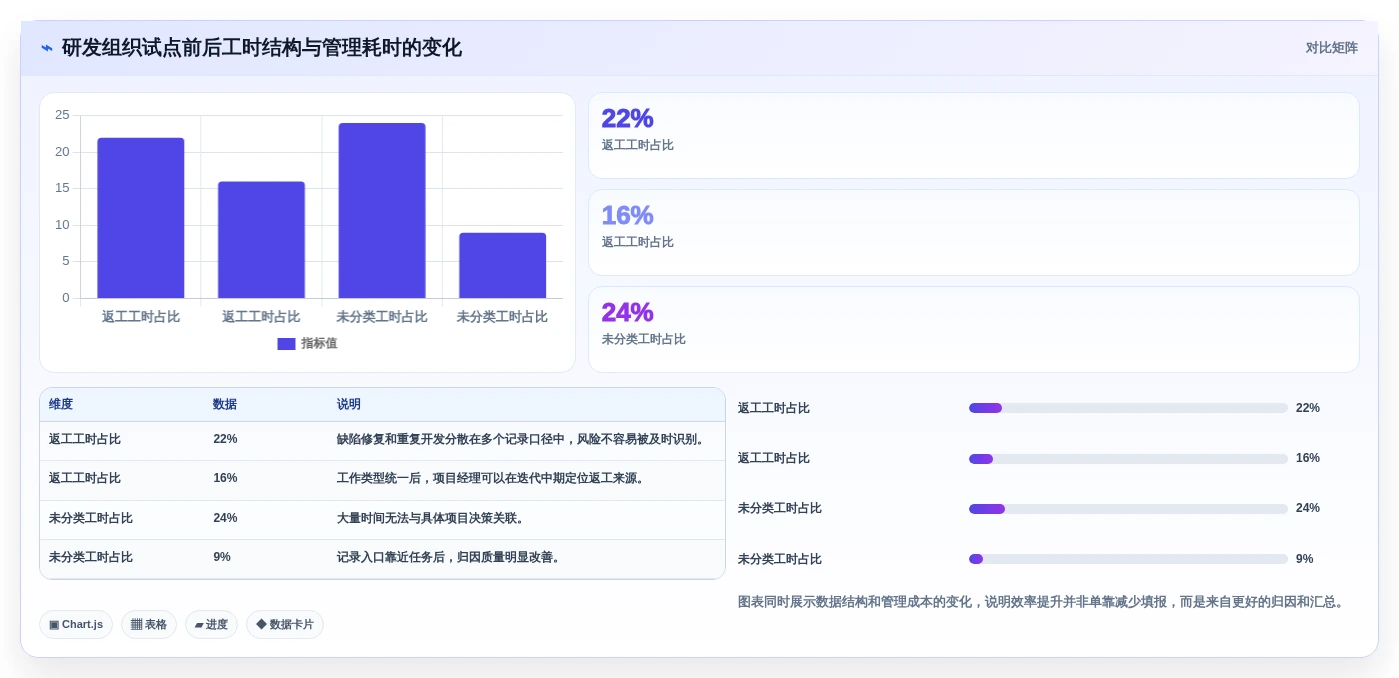The width and height of the screenshot is (1399, 678).
Task: Click the 9% cell in the table
Action: (222, 558)
